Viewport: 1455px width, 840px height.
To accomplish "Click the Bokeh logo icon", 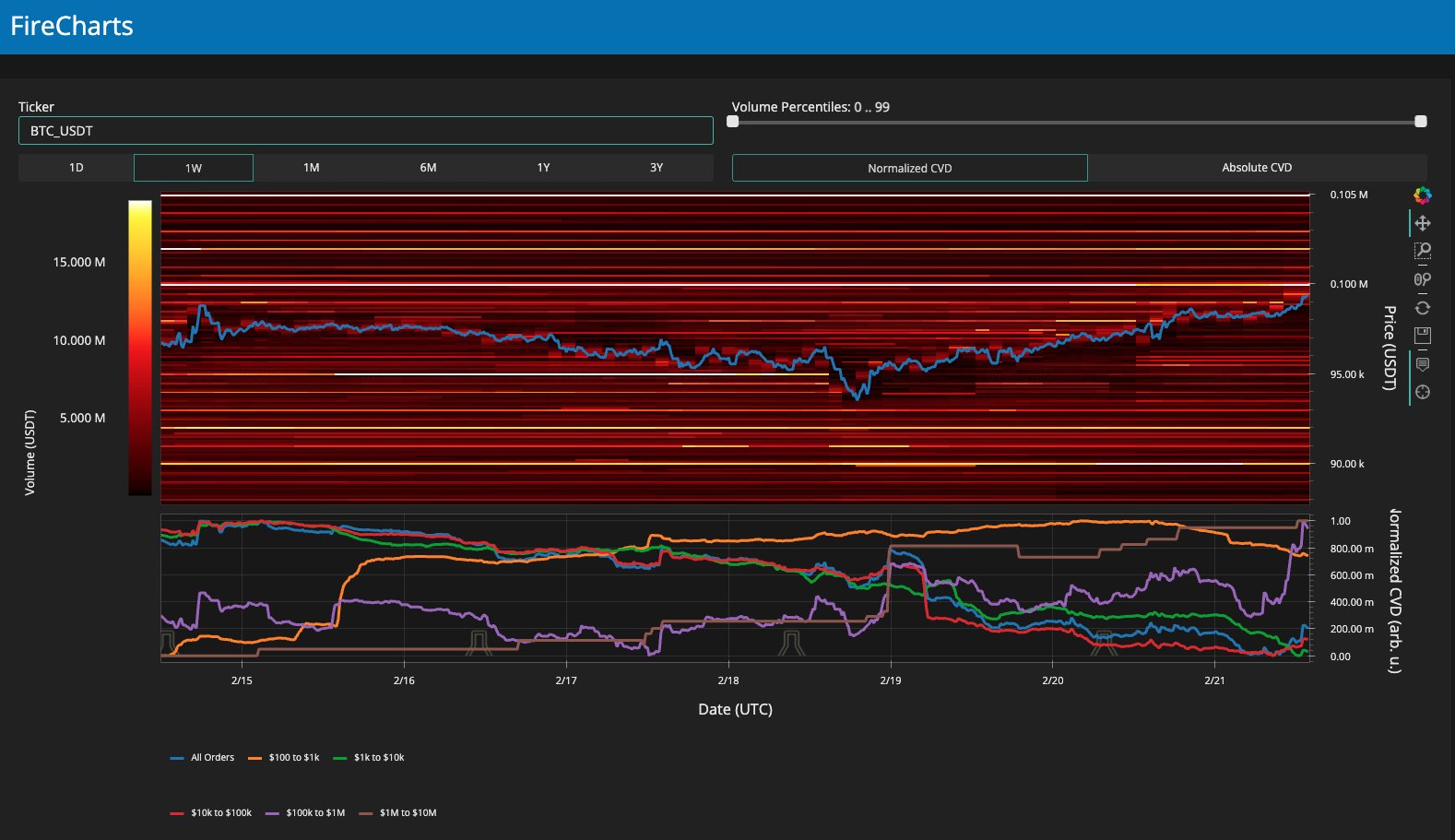I will pyautogui.click(x=1423, y=195).
